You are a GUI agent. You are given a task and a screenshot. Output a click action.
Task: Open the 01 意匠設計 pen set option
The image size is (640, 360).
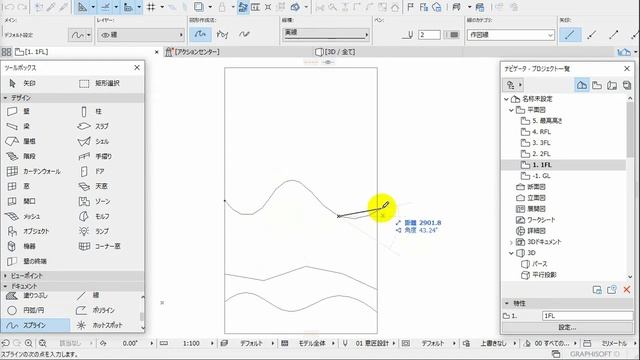point(372,344)
